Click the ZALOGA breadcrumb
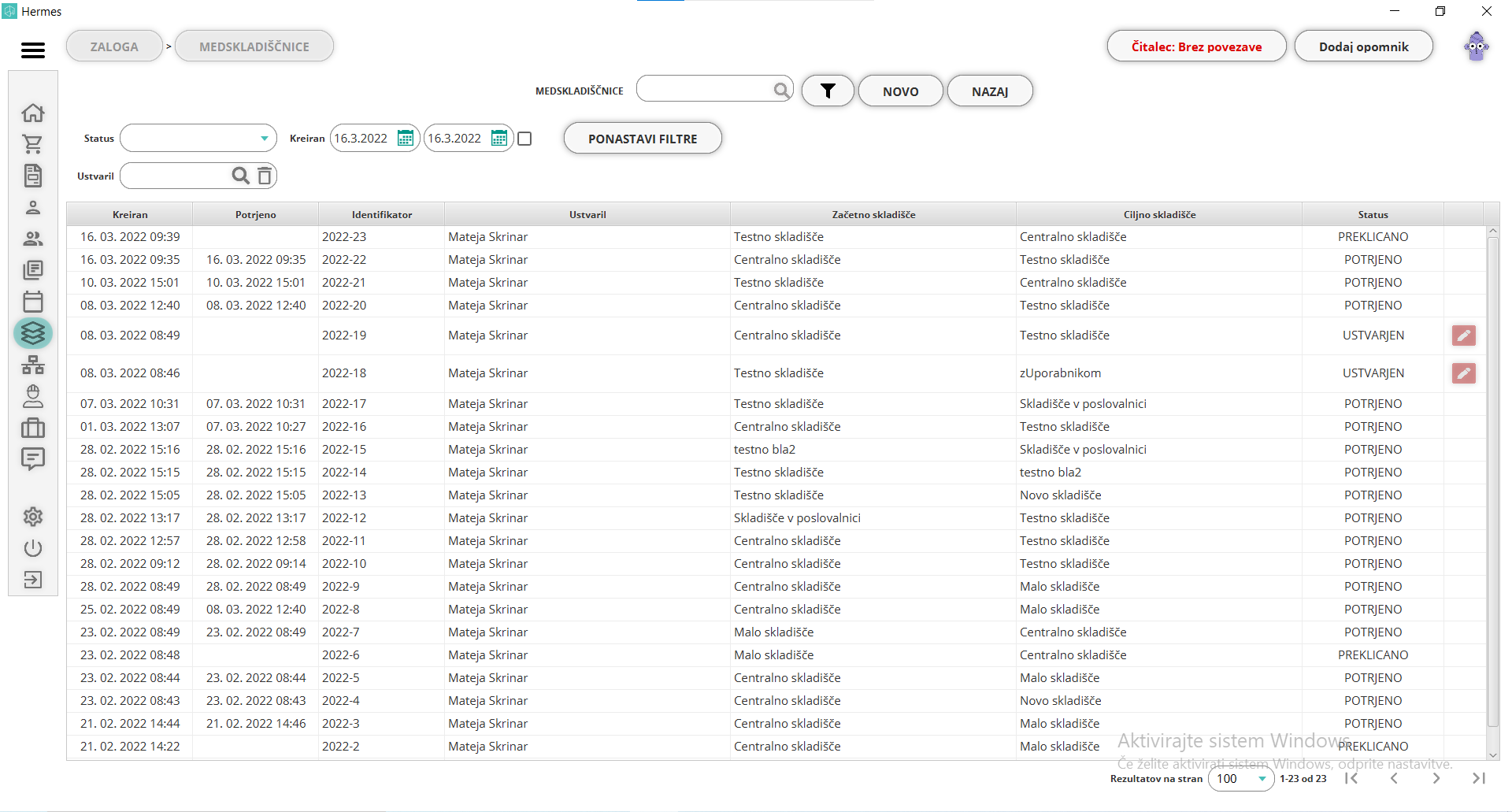Image resolution: width=1512 pixels, height=812 pixels. [x=114, y=46]
